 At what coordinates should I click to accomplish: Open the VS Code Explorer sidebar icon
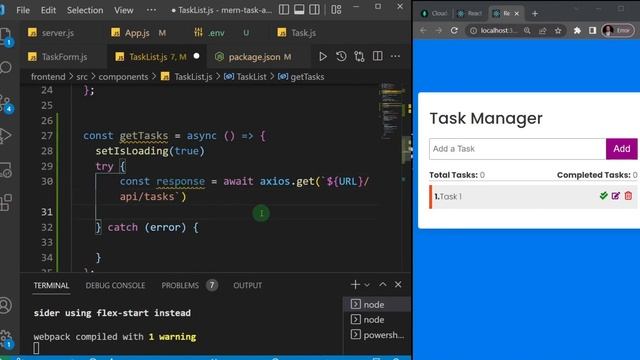(x=6, y=36)
